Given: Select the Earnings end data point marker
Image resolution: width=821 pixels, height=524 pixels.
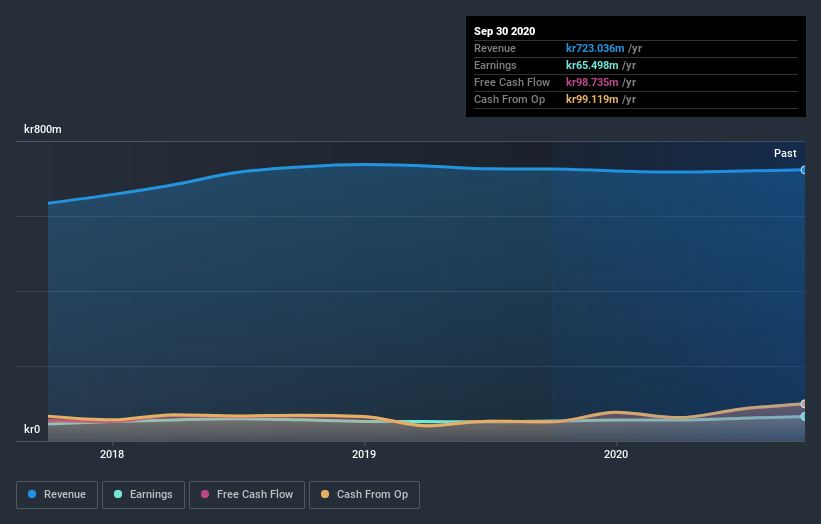Looking at the screenshot, I should [803, 417].
